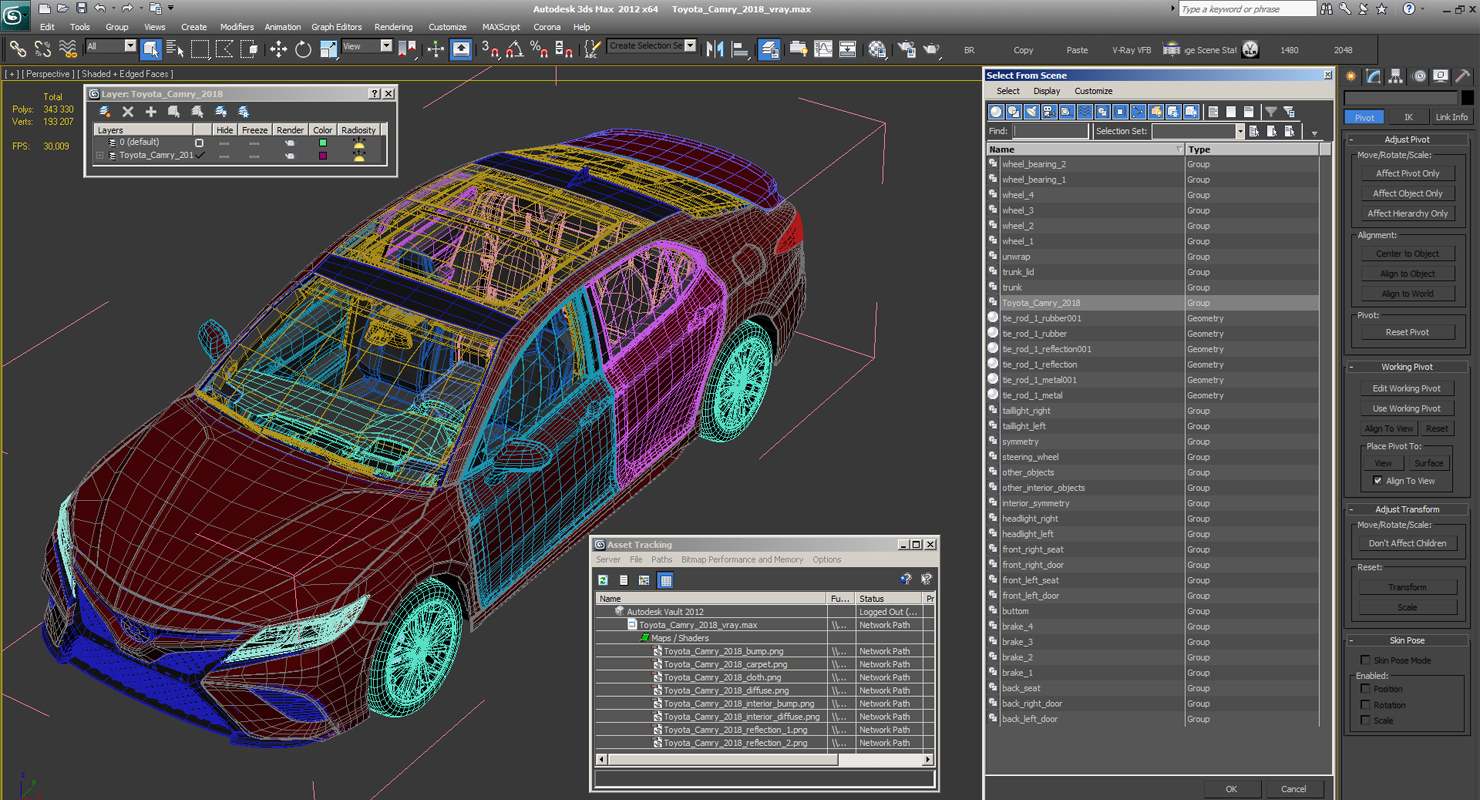
Task: Click the Find input field in Select From Scene
Action: pos(1050,132)
